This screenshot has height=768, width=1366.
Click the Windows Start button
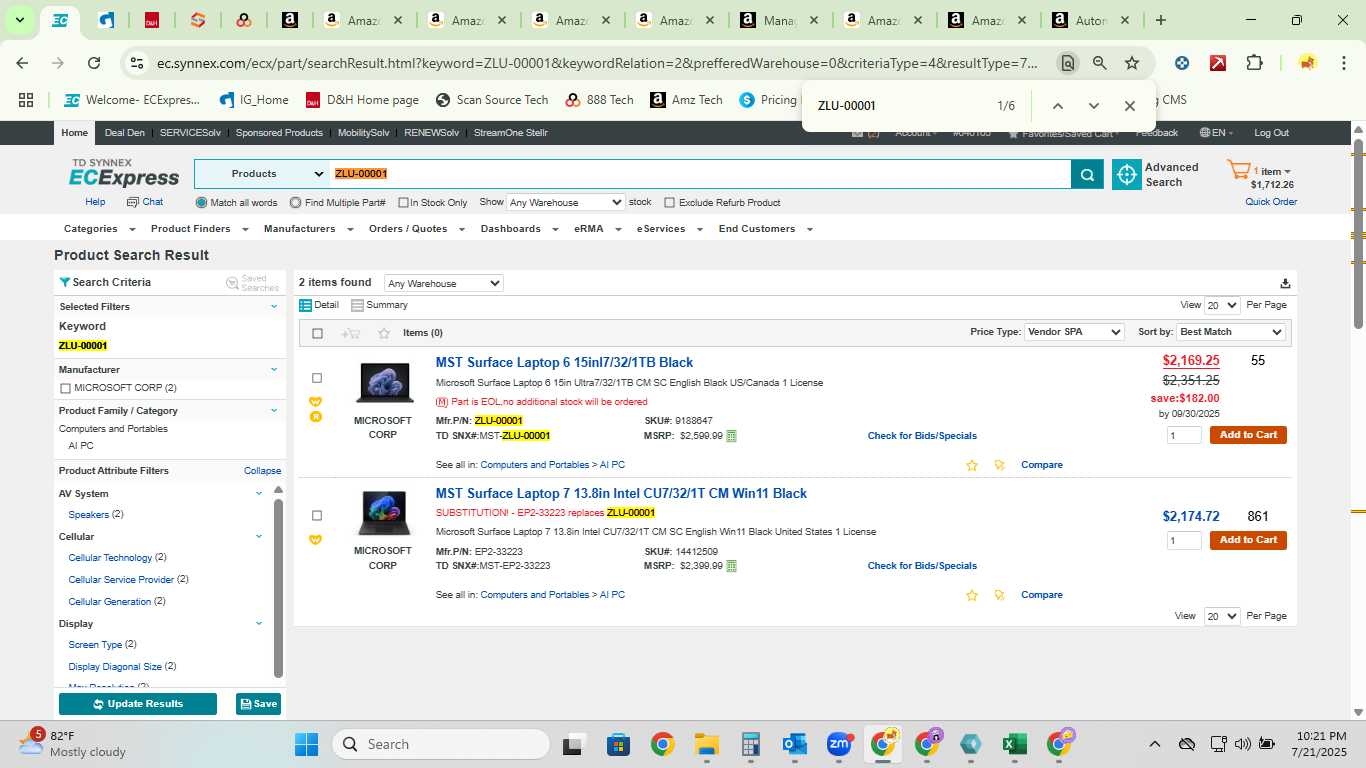click(x=306, y=744)
